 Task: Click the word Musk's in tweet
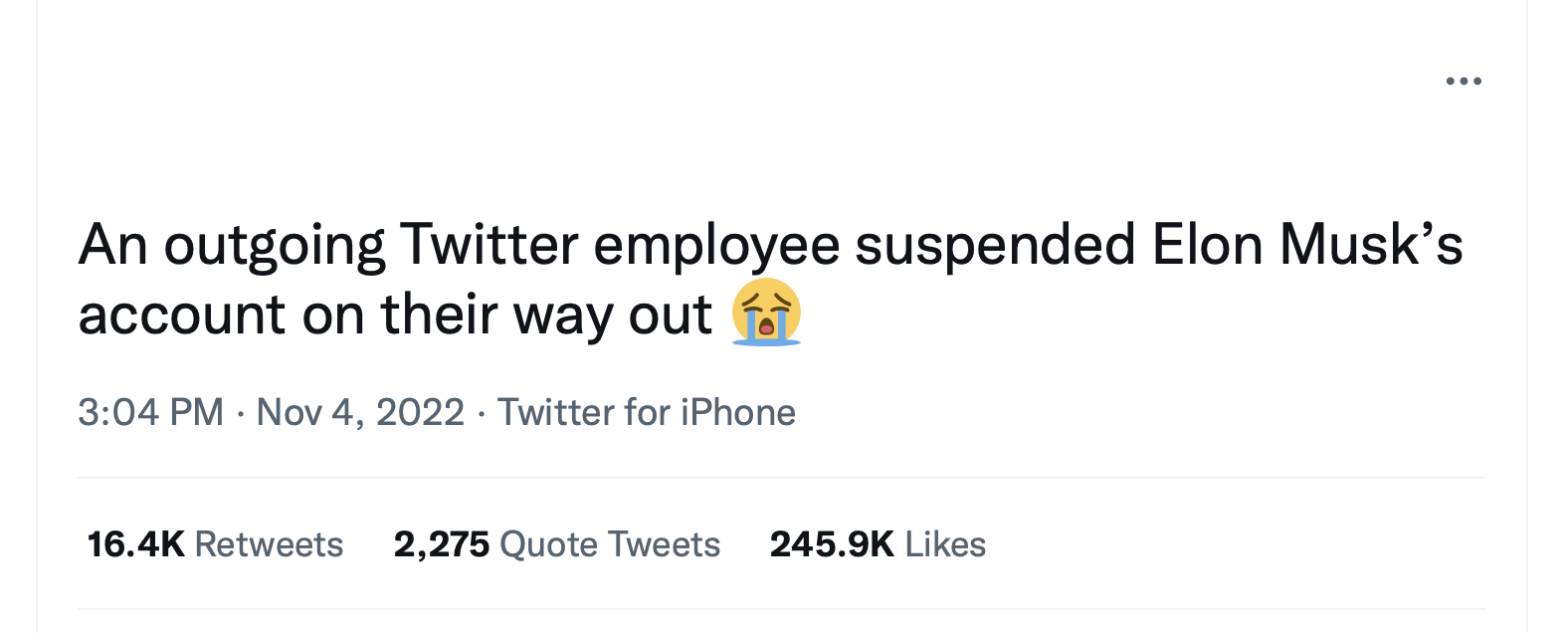[x=1371, y=244]
